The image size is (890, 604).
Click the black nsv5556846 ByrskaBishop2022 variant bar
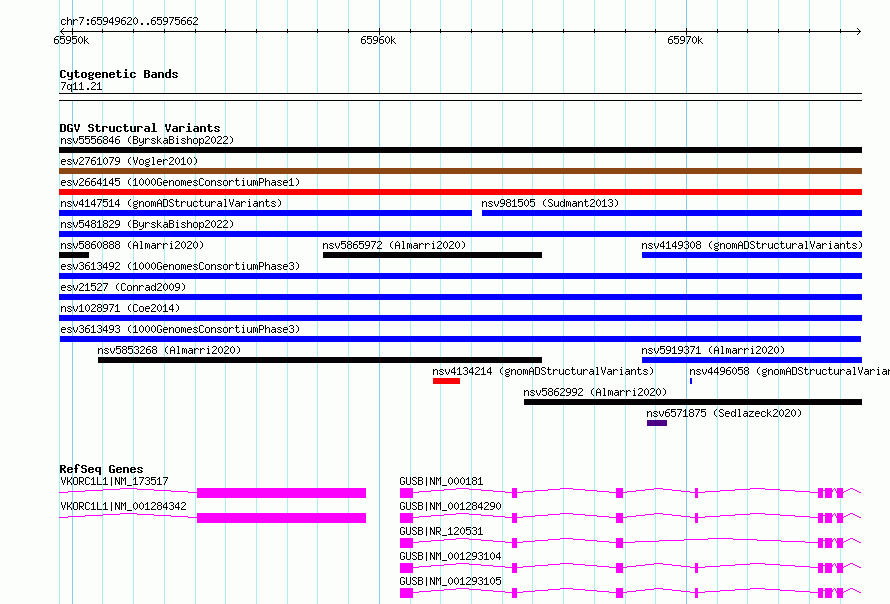point(460,150)
